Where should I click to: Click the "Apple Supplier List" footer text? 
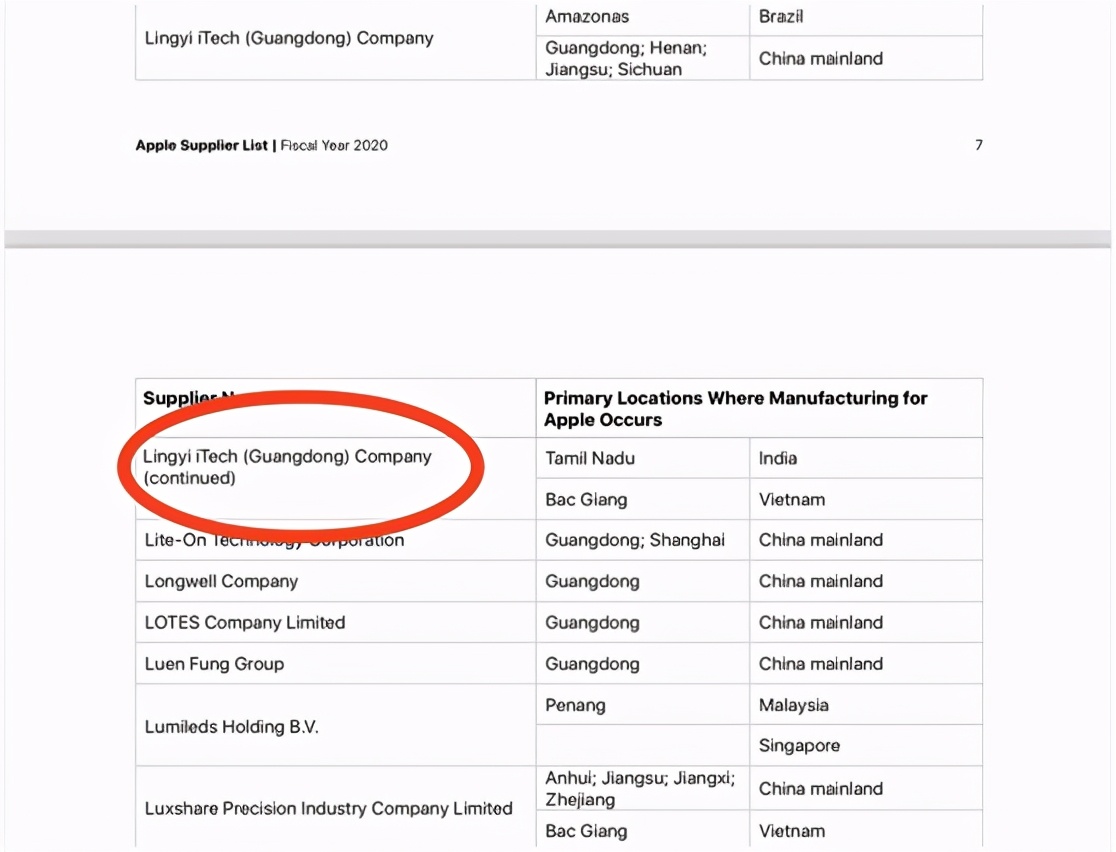[x=201, y=145]
